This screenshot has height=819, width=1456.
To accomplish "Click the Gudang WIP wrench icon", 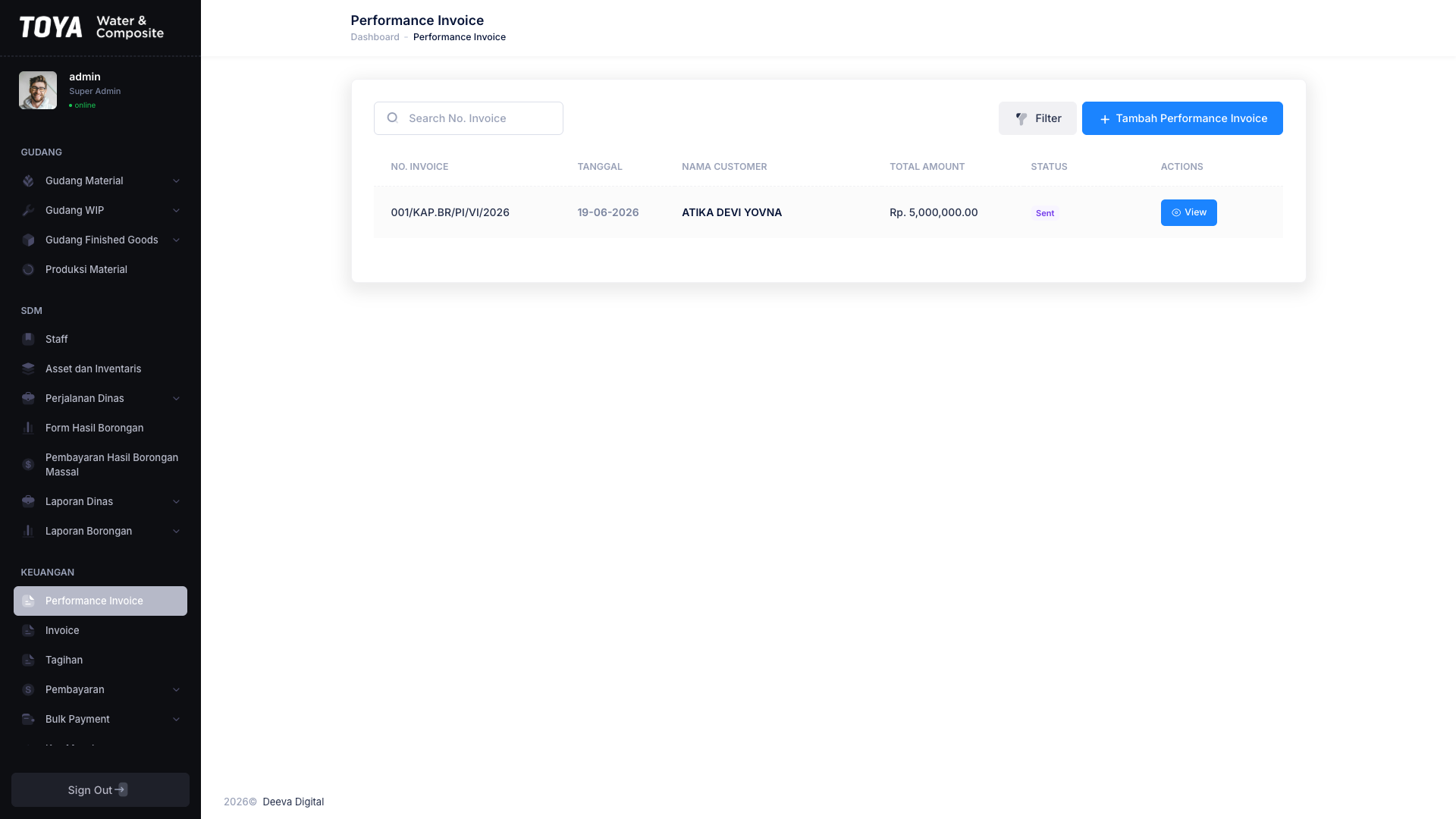I will pyautogui.click(x=28, y=210).
